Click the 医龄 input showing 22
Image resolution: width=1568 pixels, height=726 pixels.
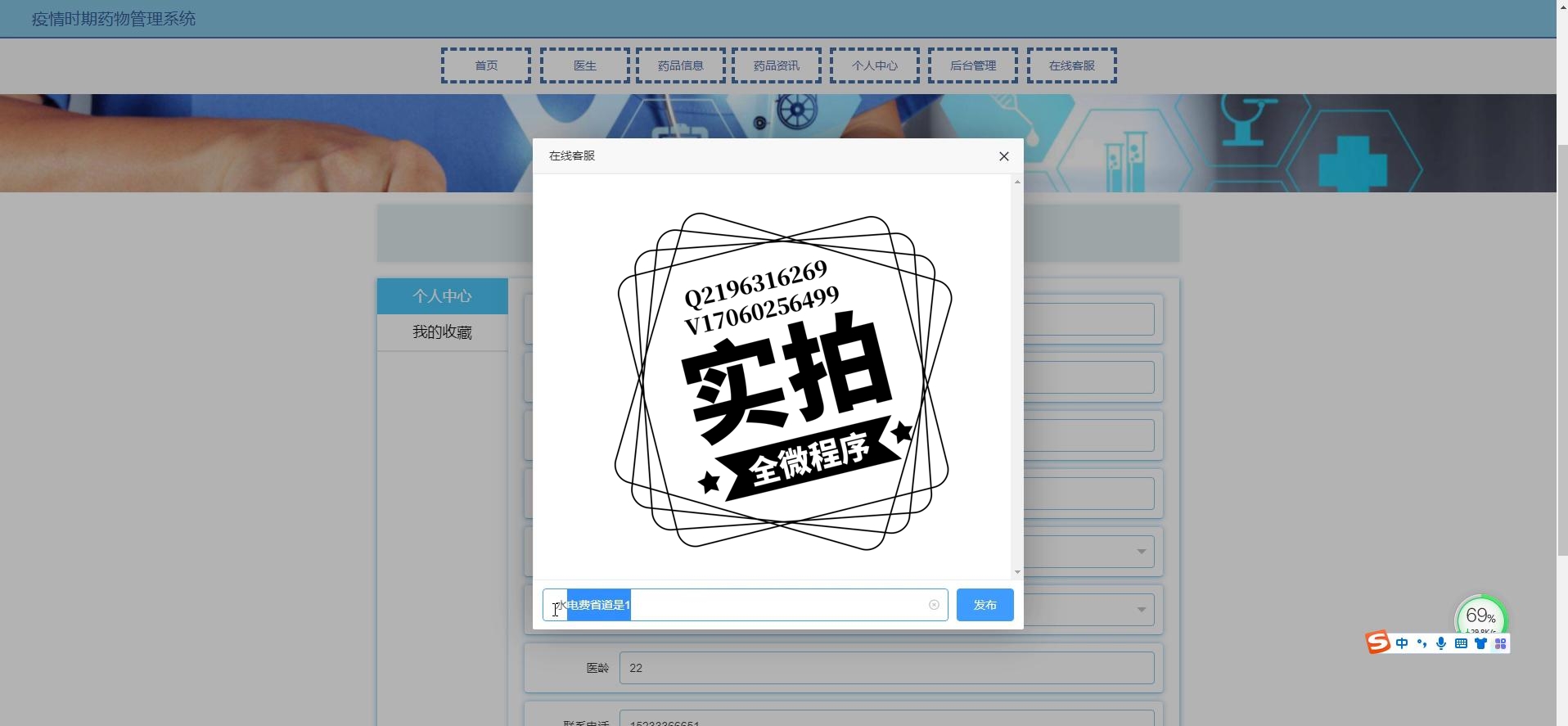(x=887, y=668)
